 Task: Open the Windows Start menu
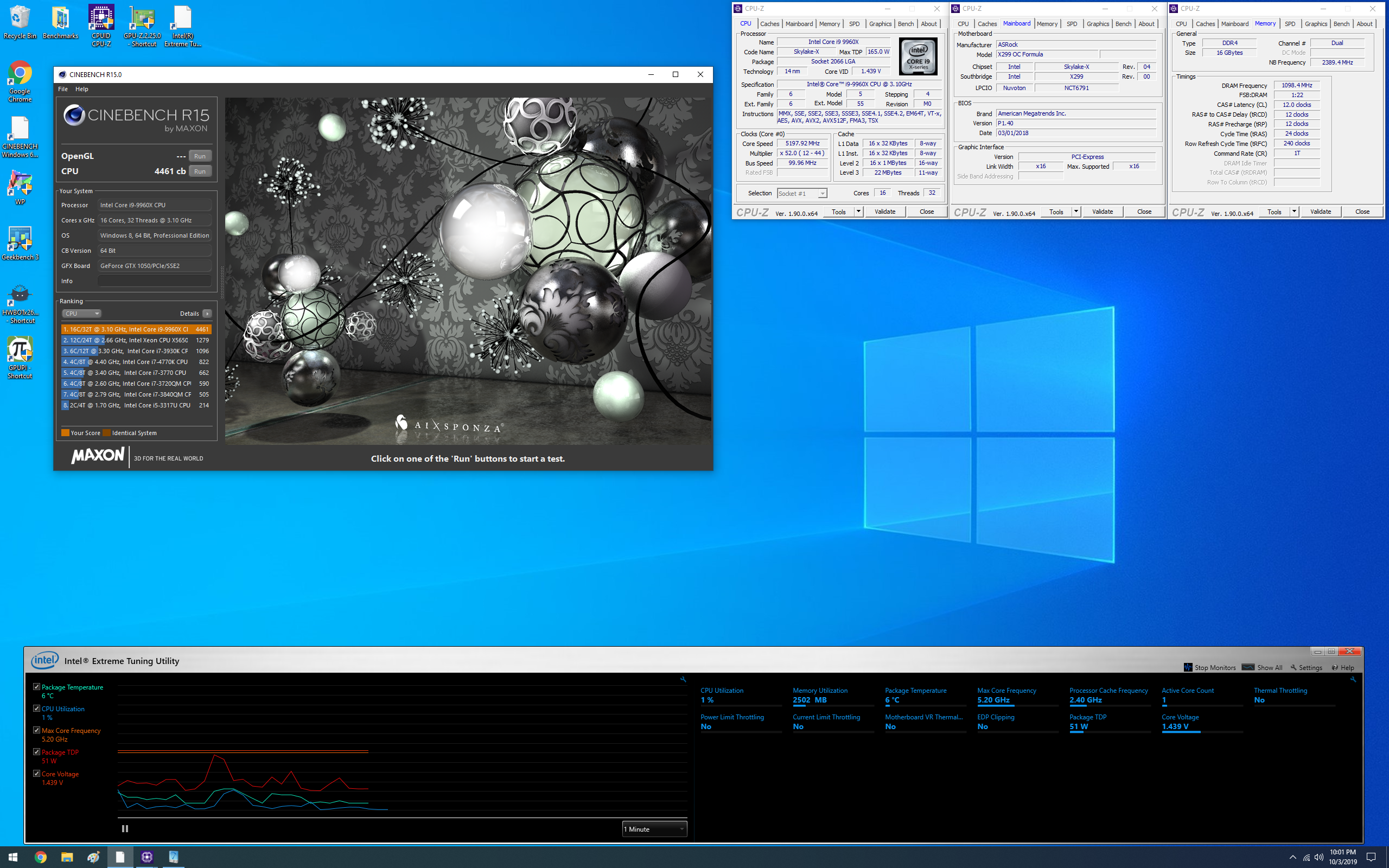click(12, 857)
